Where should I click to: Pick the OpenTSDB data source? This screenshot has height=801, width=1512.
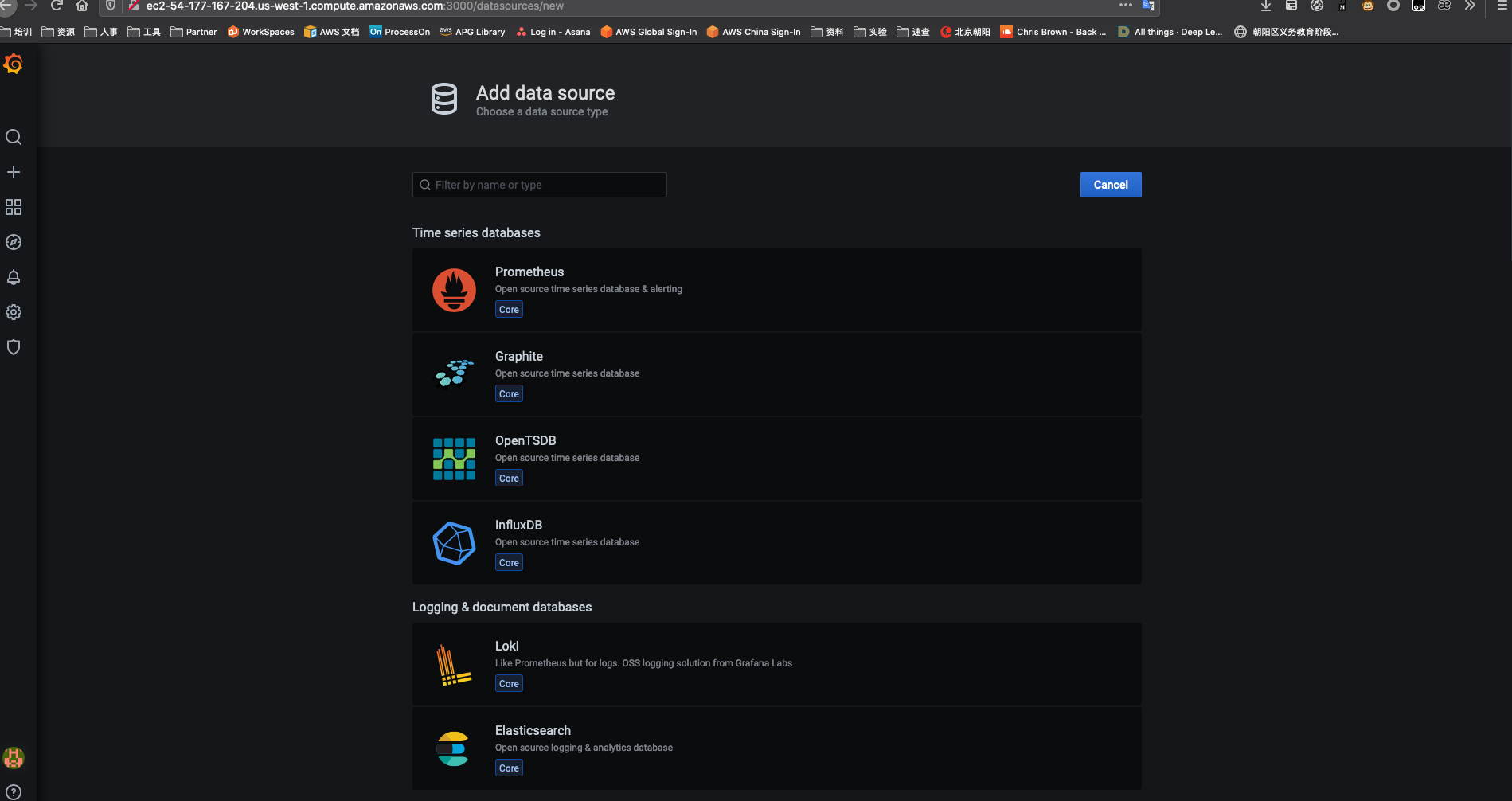pyautogui.click(x=776, y=459)
